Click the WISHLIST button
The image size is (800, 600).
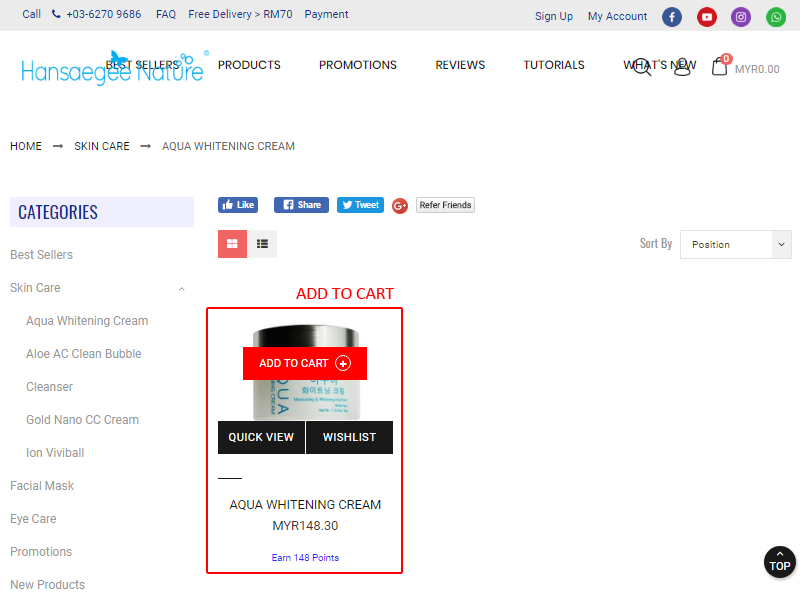349,437
